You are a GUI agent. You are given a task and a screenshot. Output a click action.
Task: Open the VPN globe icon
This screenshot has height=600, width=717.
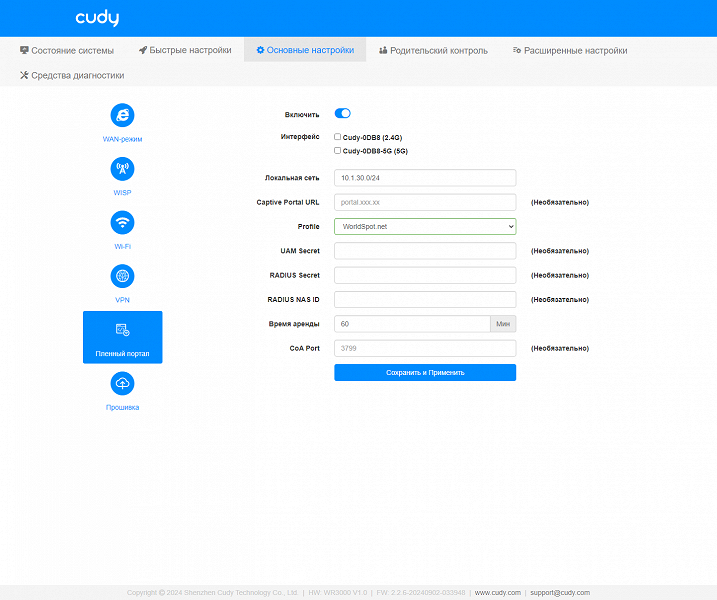tap(122, 276)
